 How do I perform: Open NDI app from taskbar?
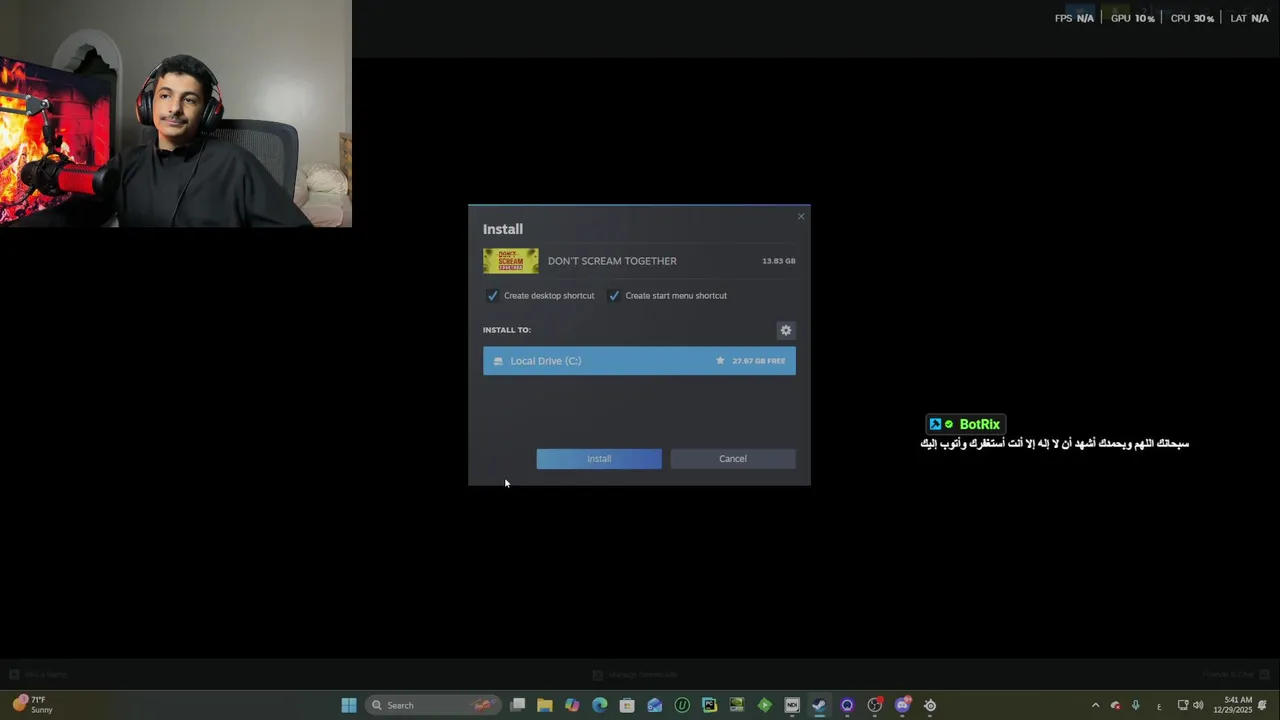792,705
